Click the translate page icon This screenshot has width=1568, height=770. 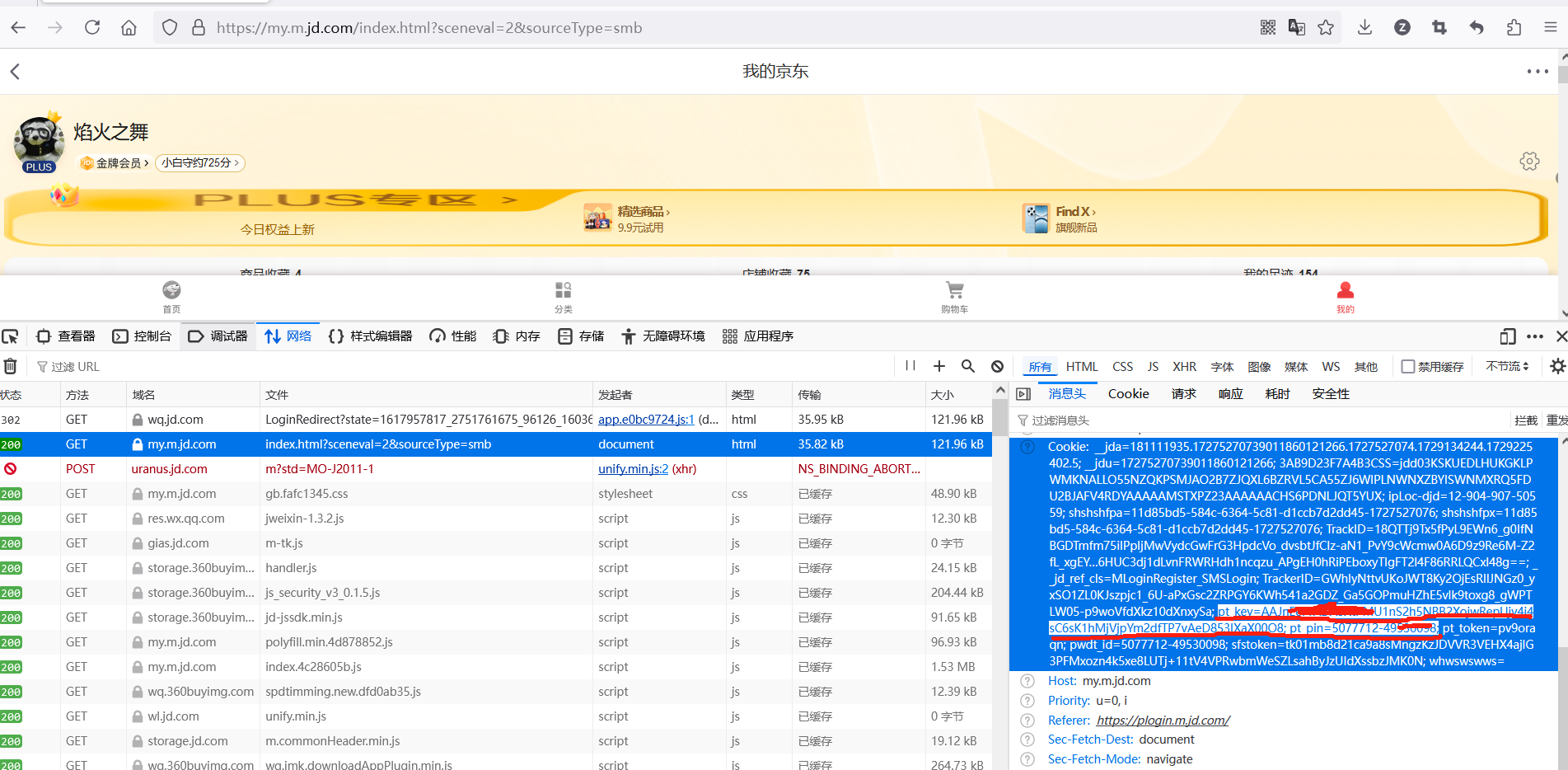pyautogui.click(x=1297, y=28)
